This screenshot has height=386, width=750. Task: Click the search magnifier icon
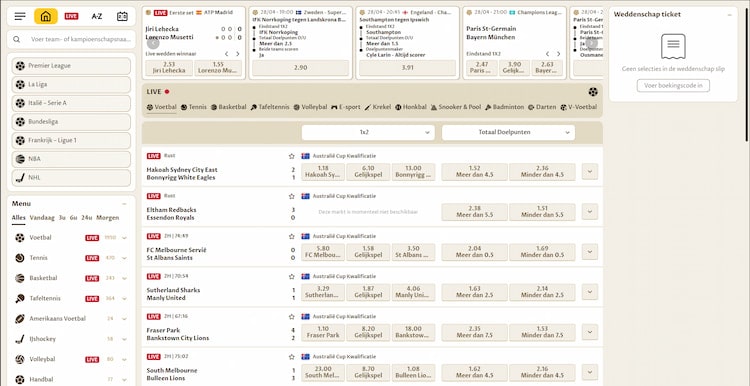point(17,40)
